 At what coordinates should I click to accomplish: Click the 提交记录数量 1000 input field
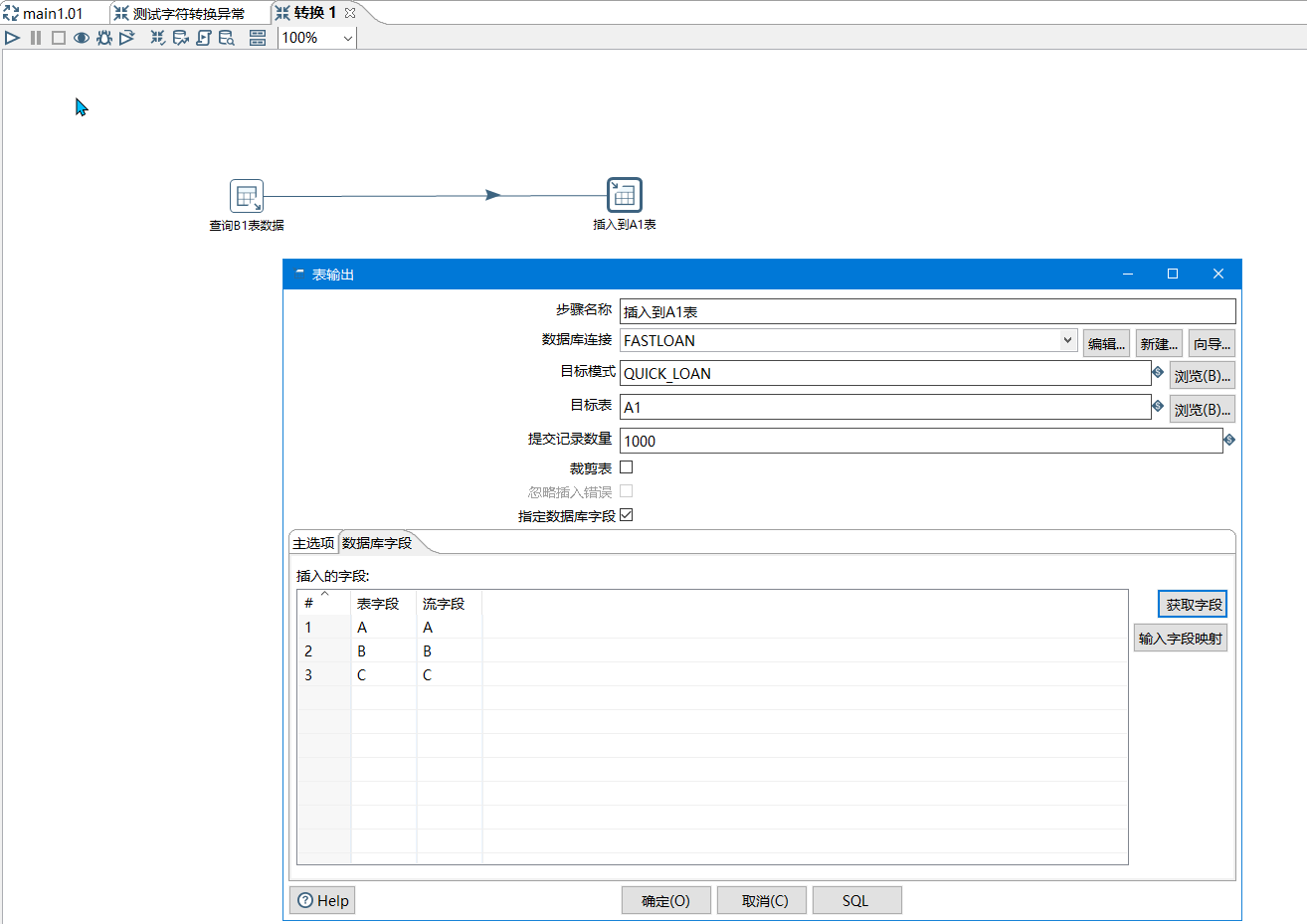tap(921, 441)
